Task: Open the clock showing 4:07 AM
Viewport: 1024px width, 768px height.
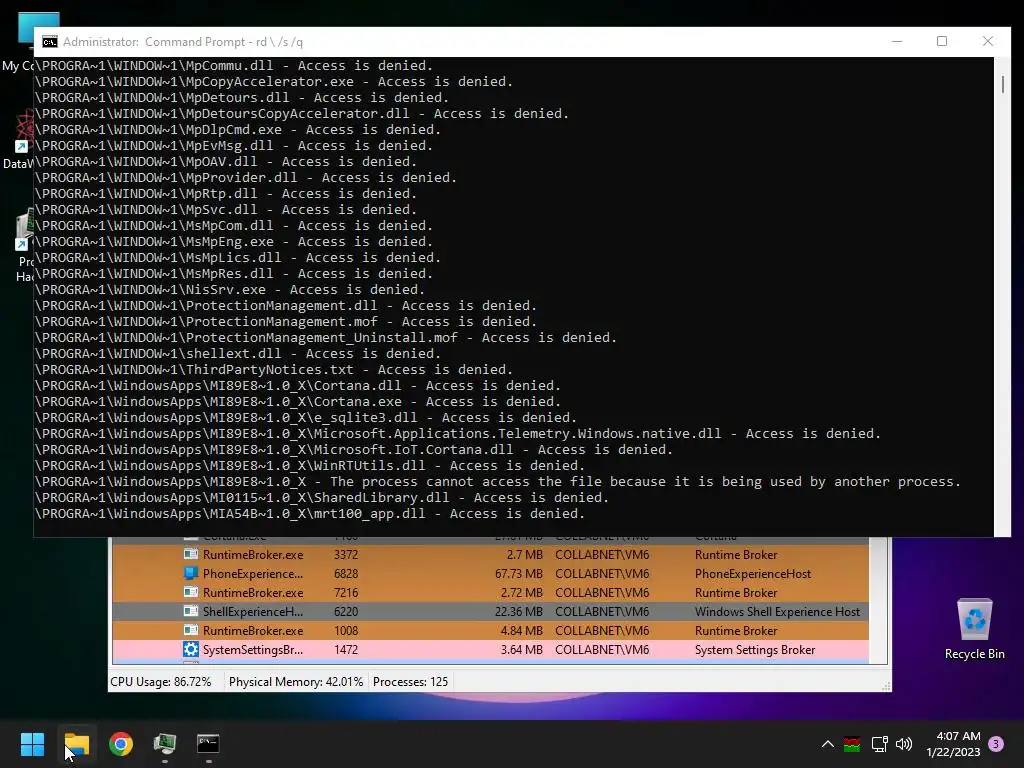Action: pyautogui.click(x=953, y=744)
